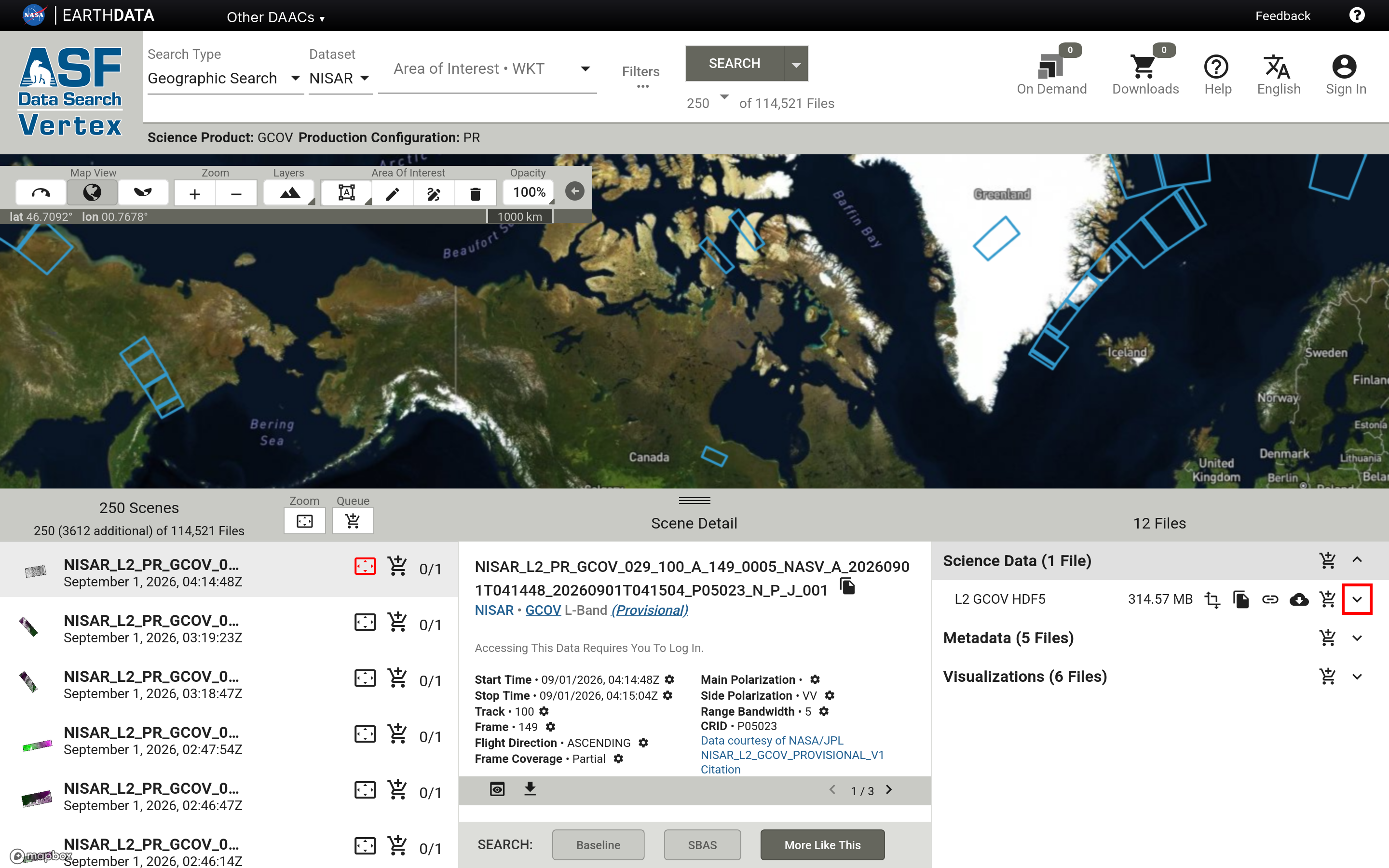This screenshot has height=868, width=1389.
Task: Open the Other DAACs menu
Action: [x=275, y=17]
